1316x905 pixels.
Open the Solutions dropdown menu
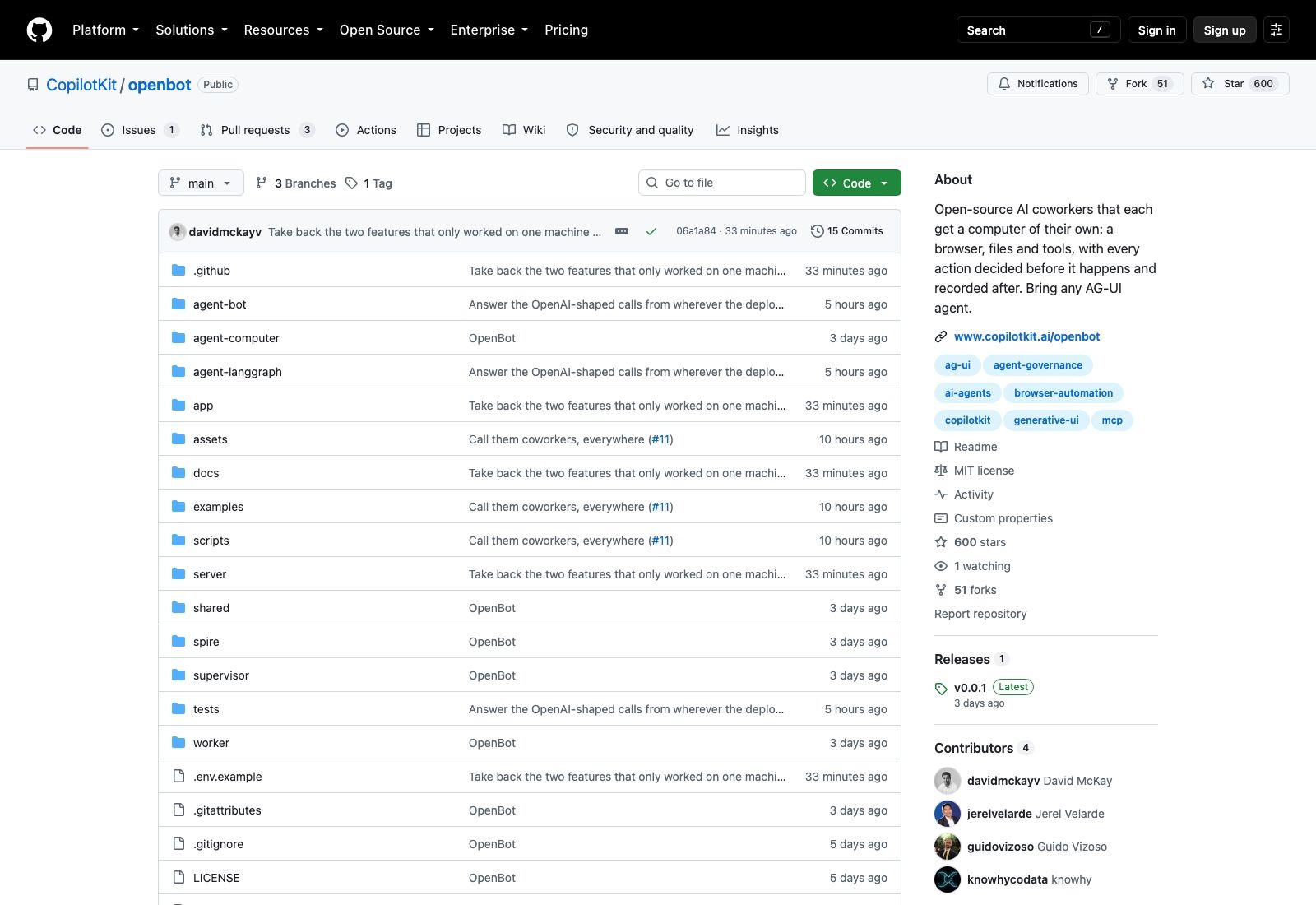(x=192, y=30)
